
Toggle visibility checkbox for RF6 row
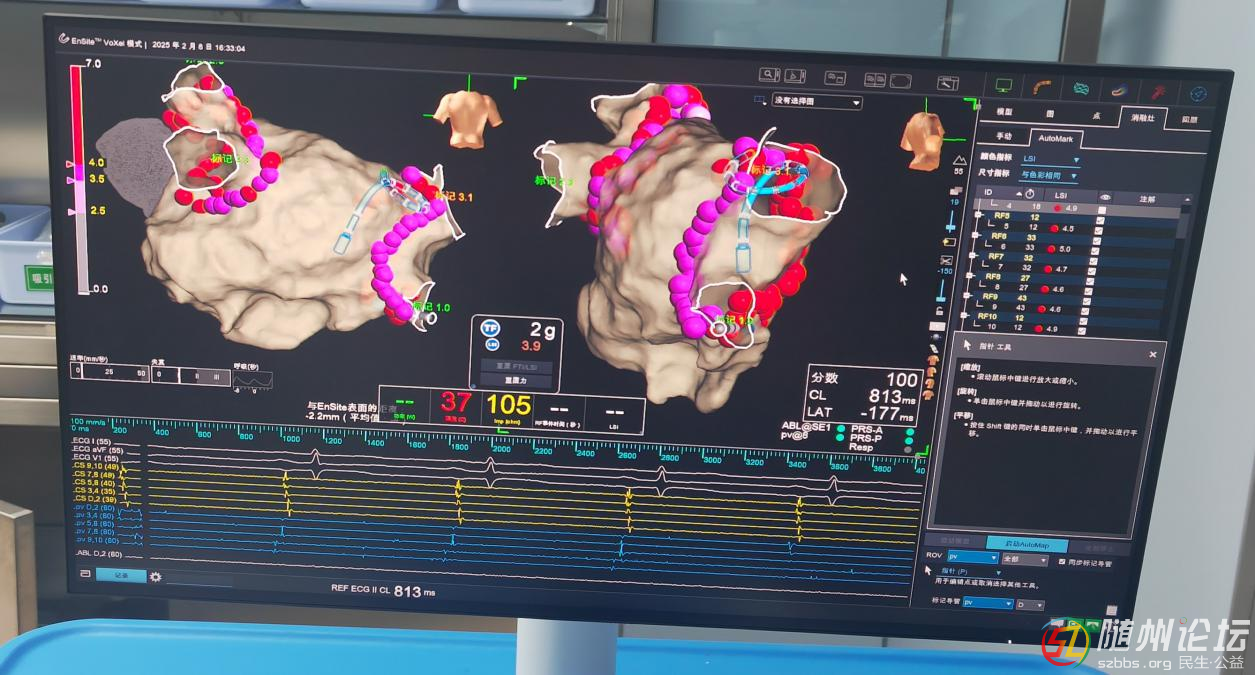pyautogui.click(x=1096, y=240)
